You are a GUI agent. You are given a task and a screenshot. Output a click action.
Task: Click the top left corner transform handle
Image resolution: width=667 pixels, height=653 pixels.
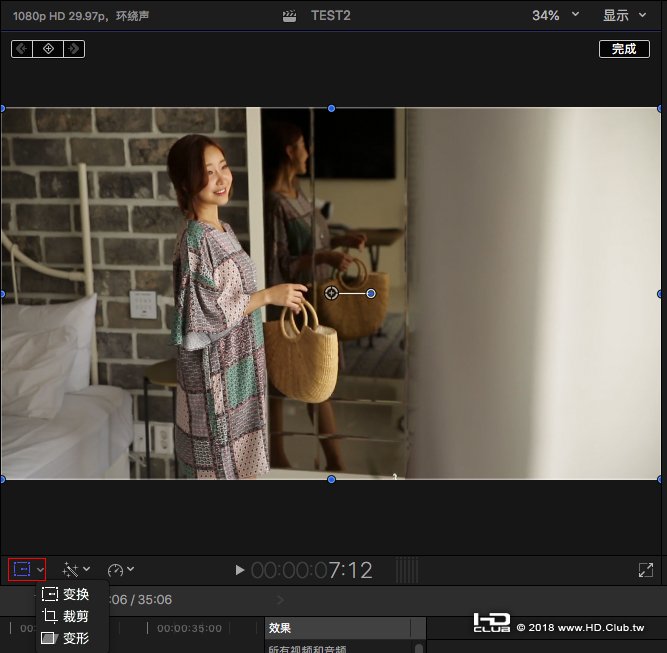[2, 108]
